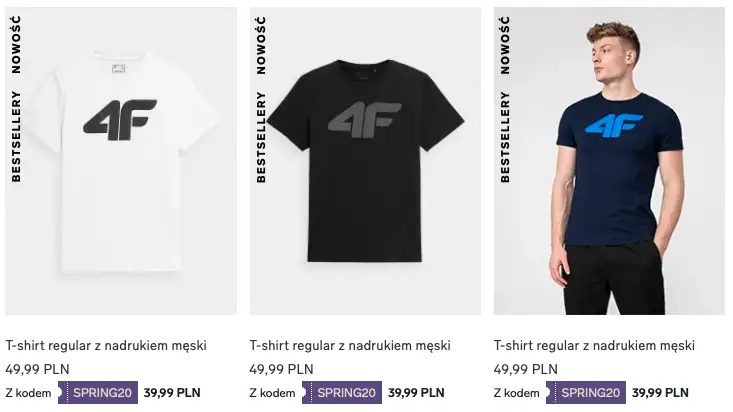Viewport: 733px width, 412px height.
Task: Open the navy T-shirt photo with model
Action: (x=609, y=161)
